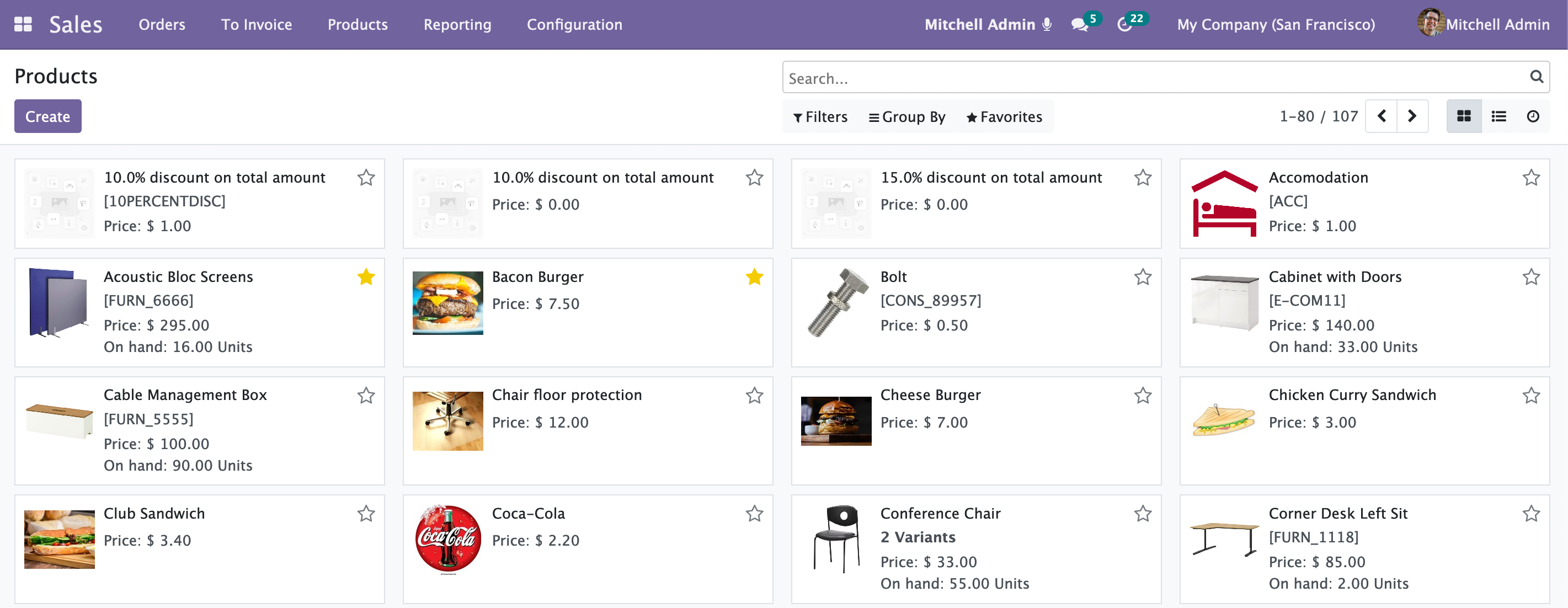This screenshot has width=1568, height=608.
Task: Switch to list view
Action: point(1498,116)
